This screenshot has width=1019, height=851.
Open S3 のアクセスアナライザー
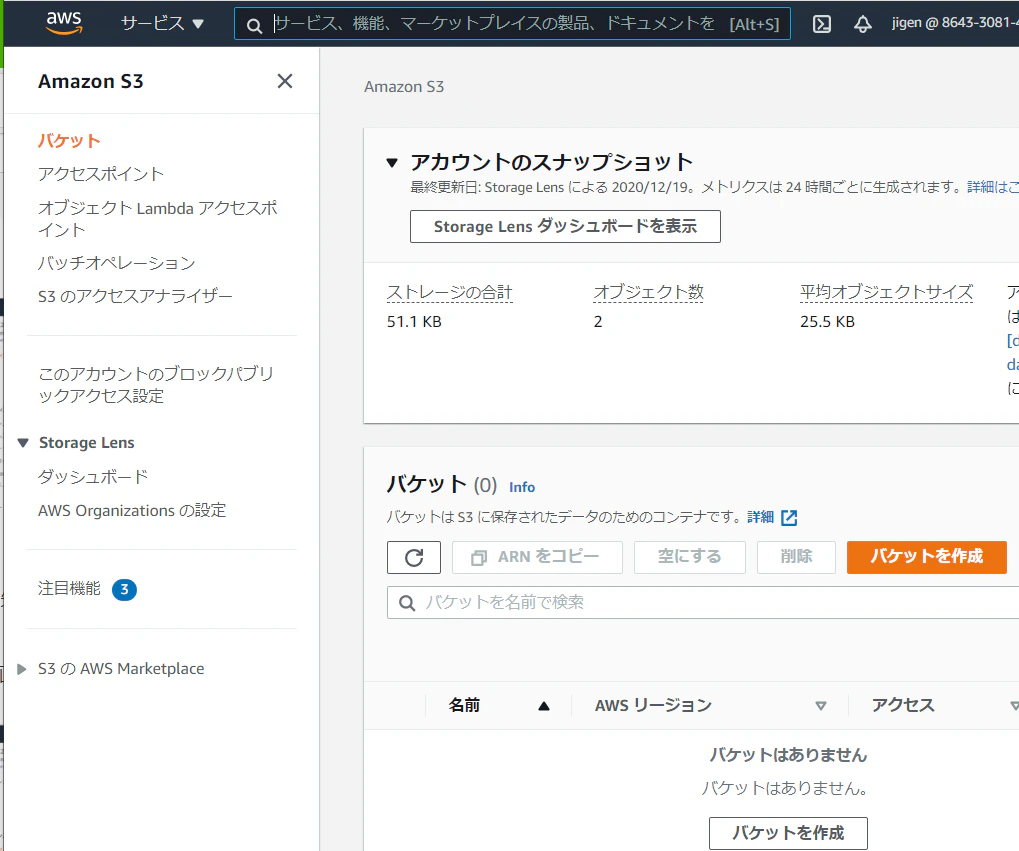[x=135, y=296]
